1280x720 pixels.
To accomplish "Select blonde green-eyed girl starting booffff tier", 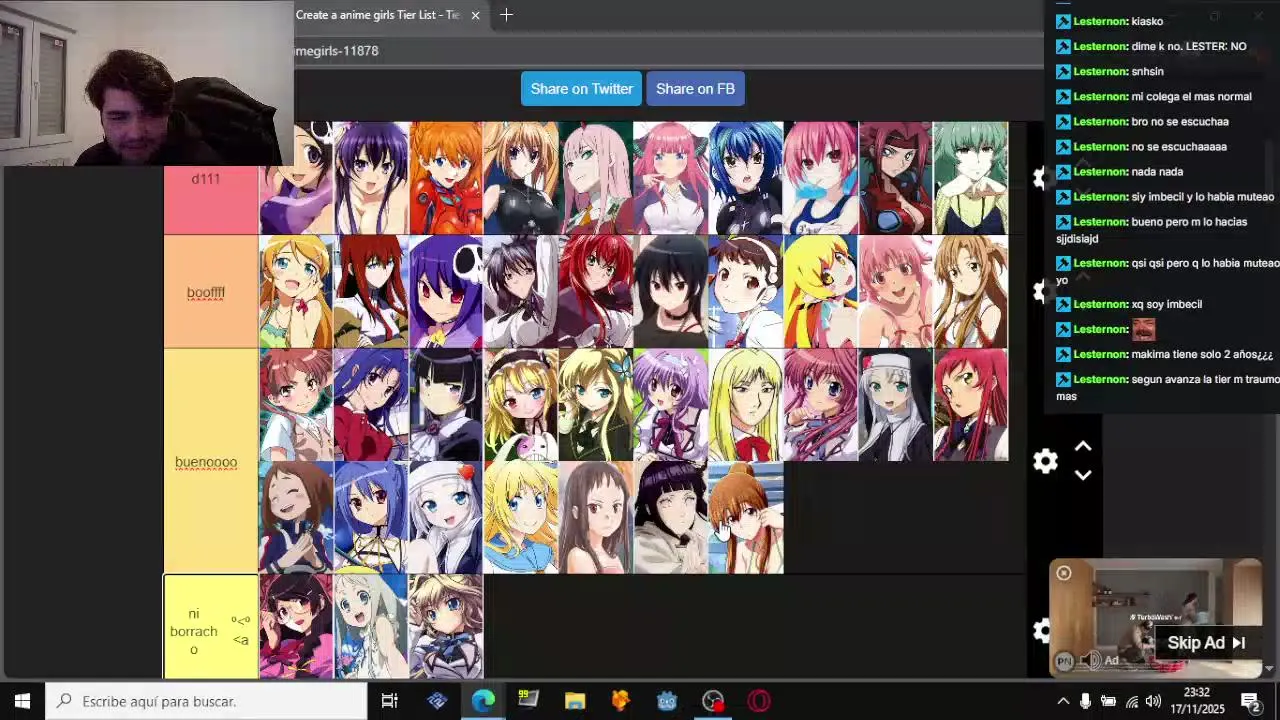I will pos(296,291).
